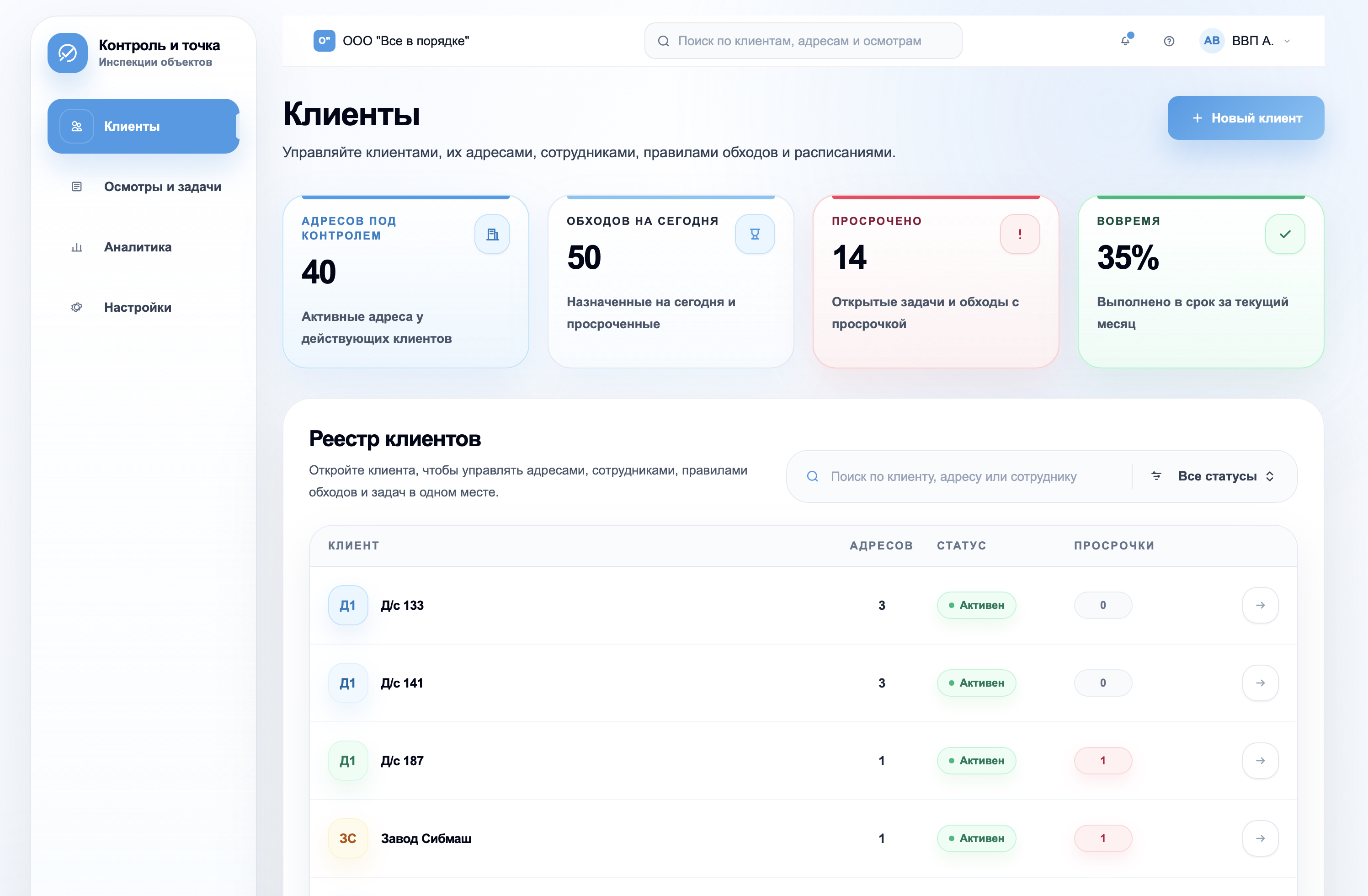The height and width of the screenshot is (896, 1368).
Task: Click the trophy icon in Обходов на сегодня card
Action: pos(755,234)
